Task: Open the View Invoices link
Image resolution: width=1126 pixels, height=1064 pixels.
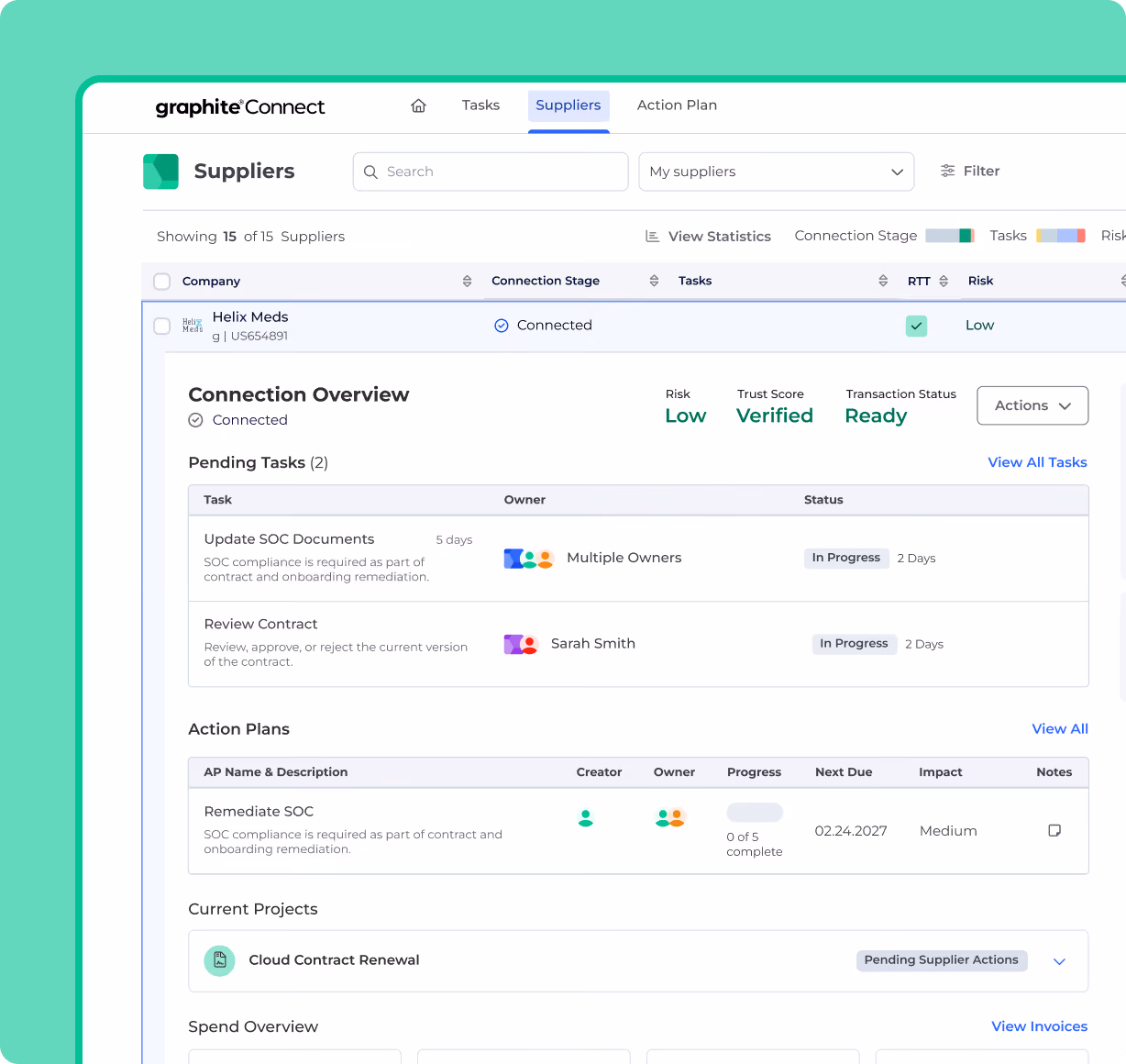Action: pyautogui.click(x=1040, y=1026)
